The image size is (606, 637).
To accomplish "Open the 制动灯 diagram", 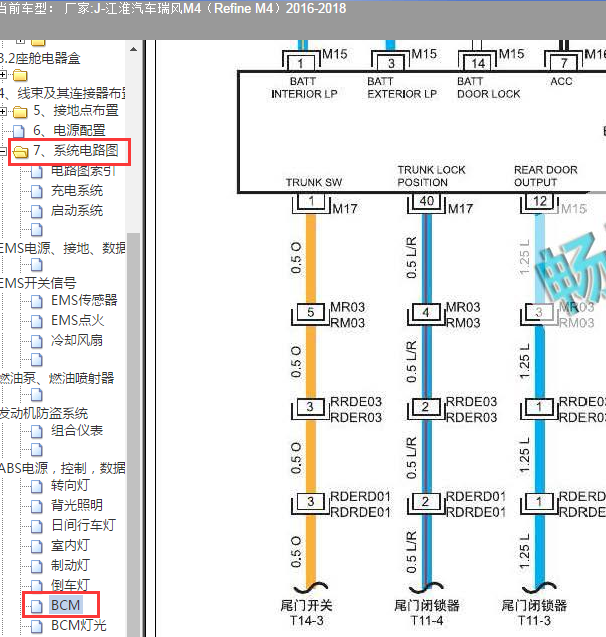I will [70, 565].
